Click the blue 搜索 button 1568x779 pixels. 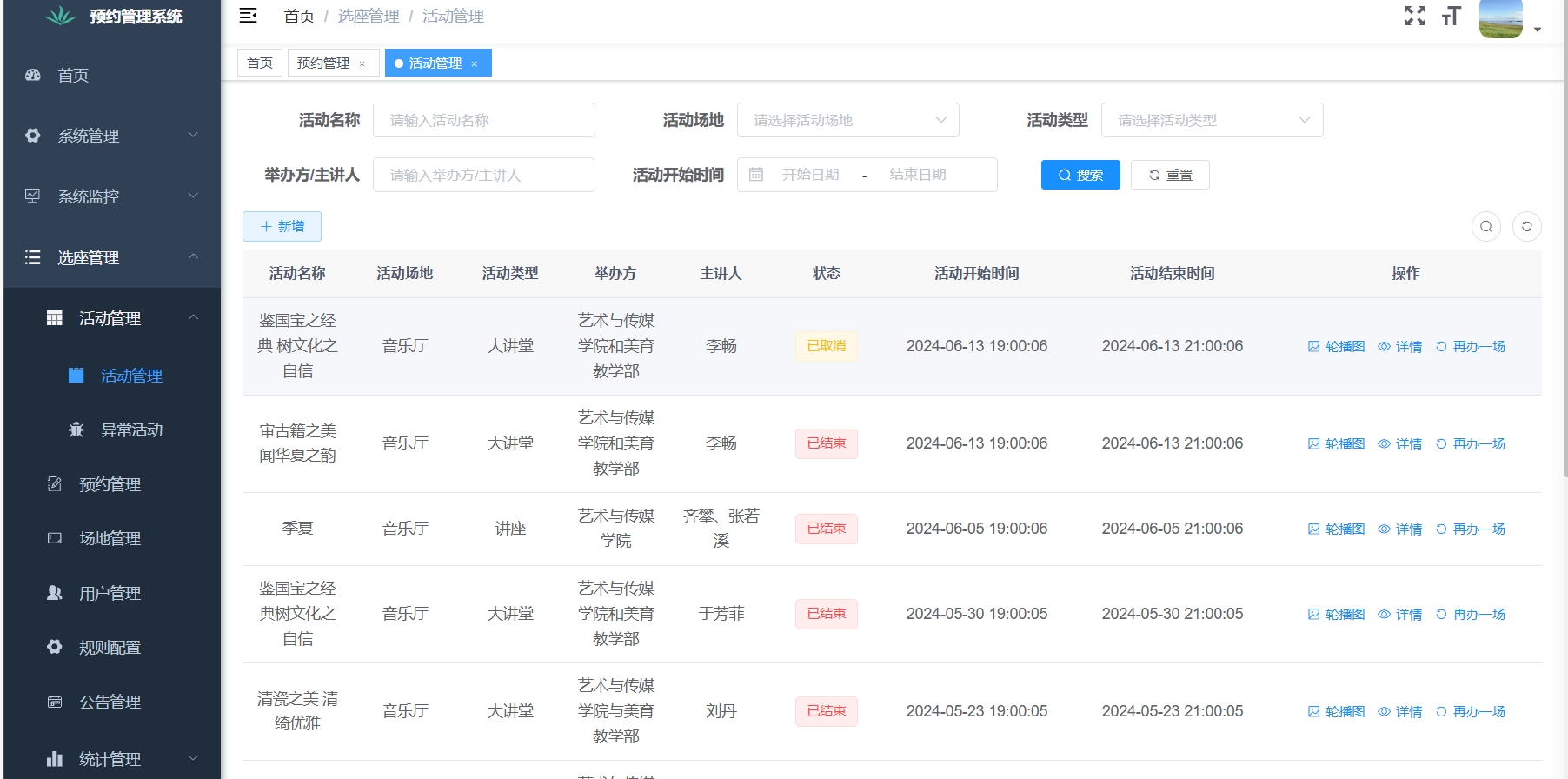pyautogui.click(x=1080, y=175)
